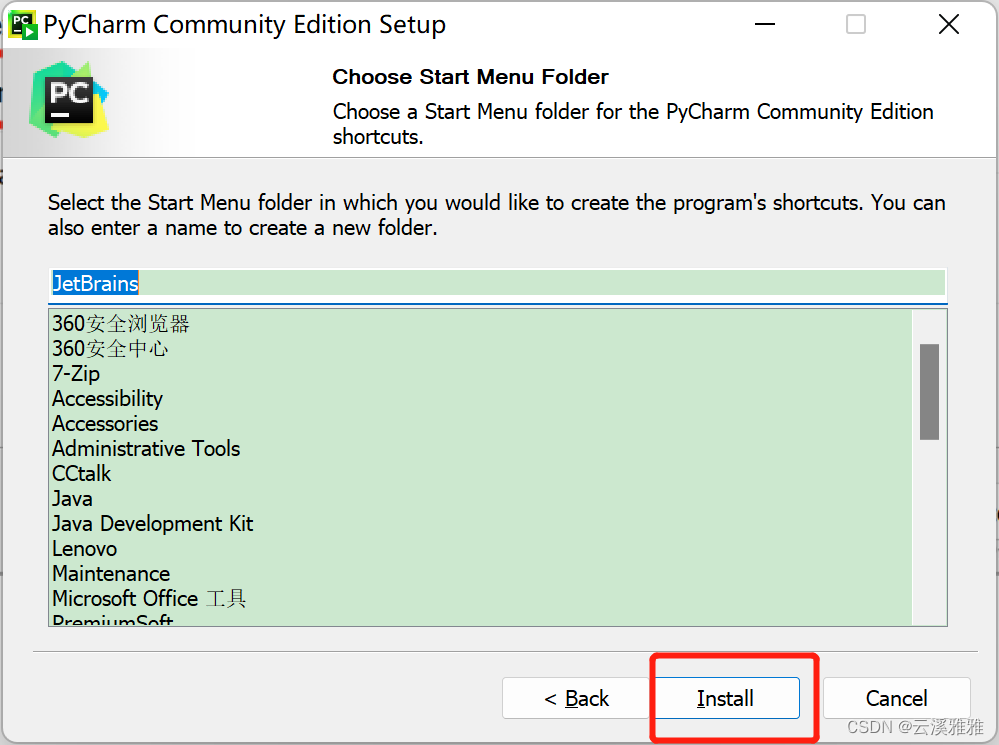
Task: Cancel the PyCharm setup
Action: [x=896, y=698]
